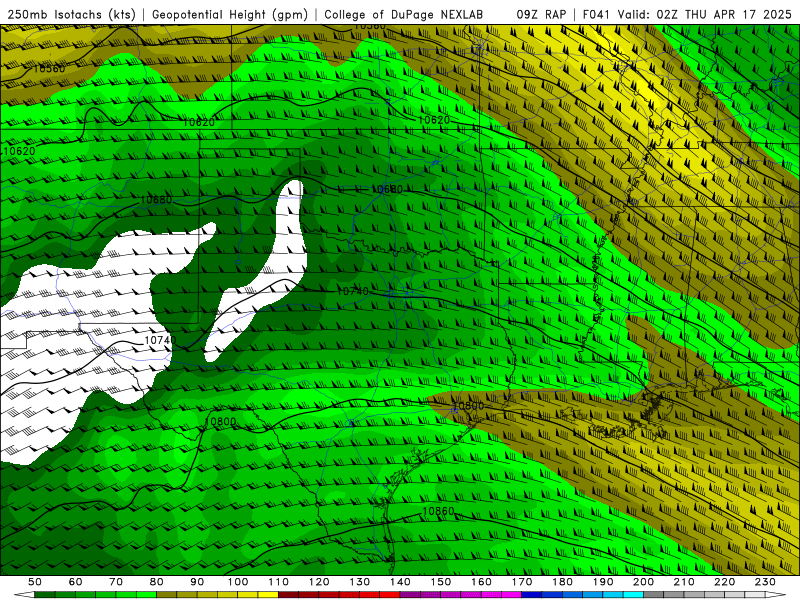
Task: Click the 150 label on the color bar
Action: point(441,582)
